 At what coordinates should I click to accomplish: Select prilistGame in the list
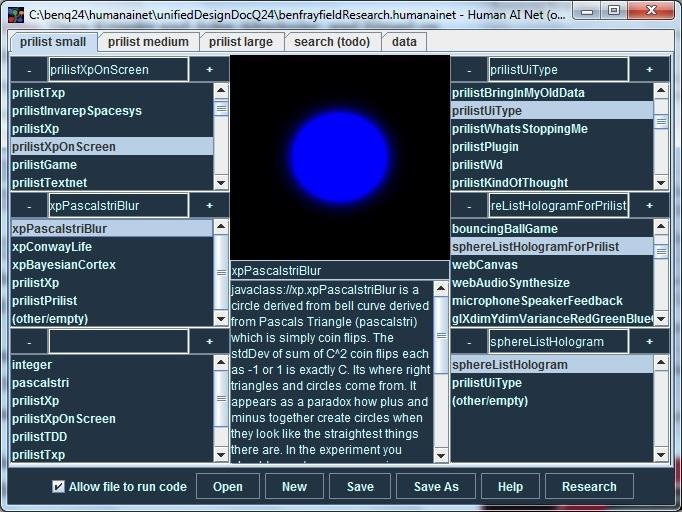pyautogui.click(x=112, y=165)
